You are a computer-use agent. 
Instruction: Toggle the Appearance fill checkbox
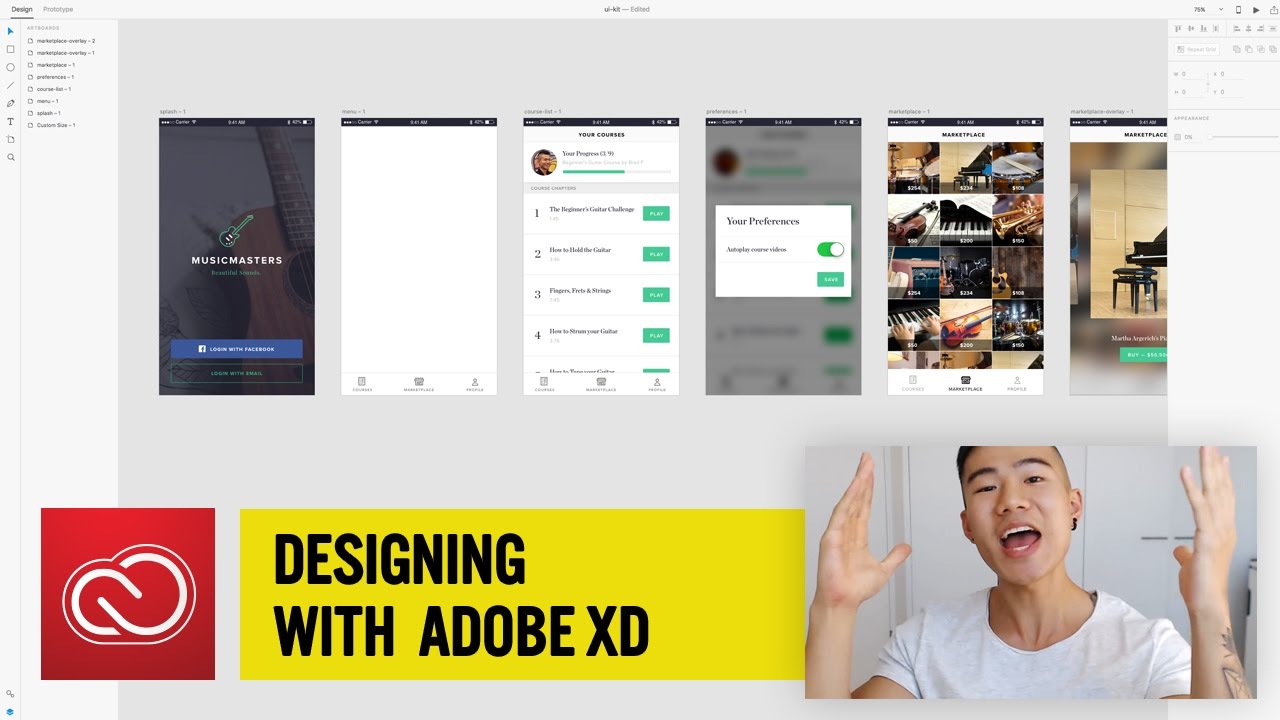click(x=1178, y=135)
